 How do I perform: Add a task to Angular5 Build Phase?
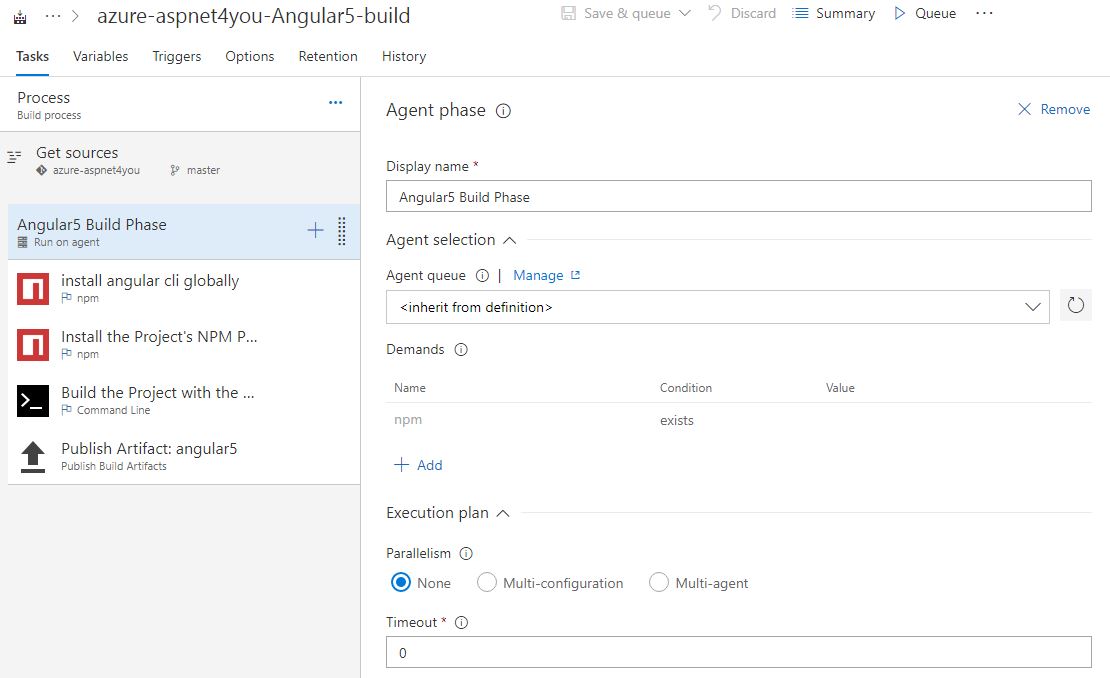(x=315, y=230)
